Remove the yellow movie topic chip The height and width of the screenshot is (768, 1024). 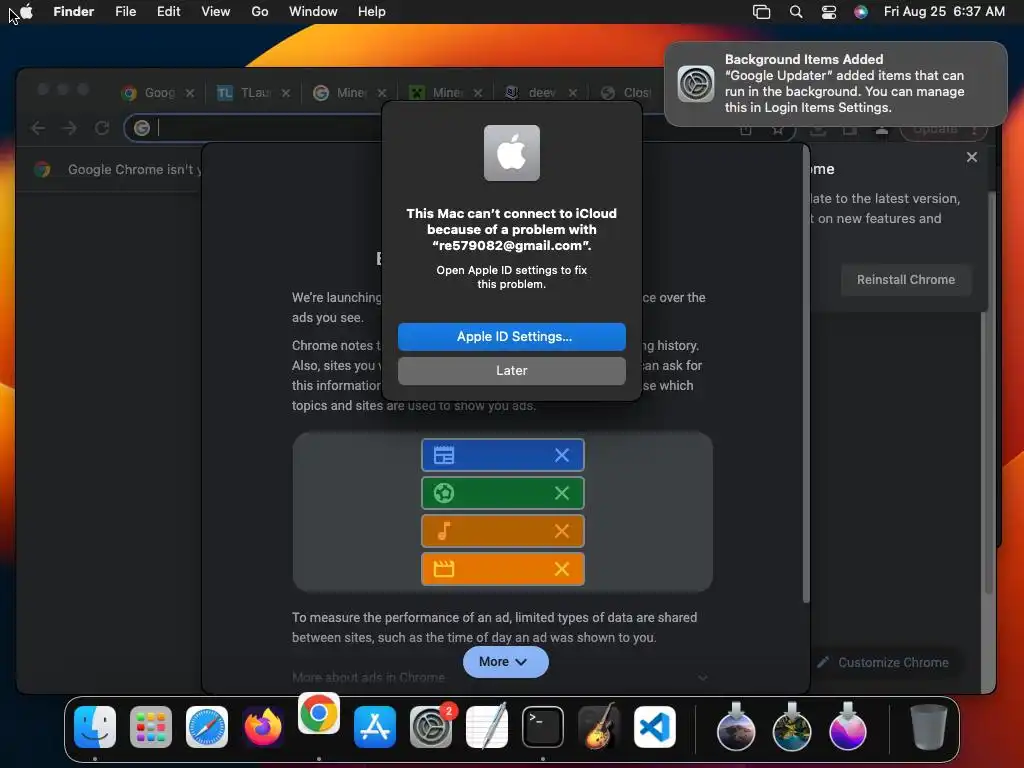[562, 569]
